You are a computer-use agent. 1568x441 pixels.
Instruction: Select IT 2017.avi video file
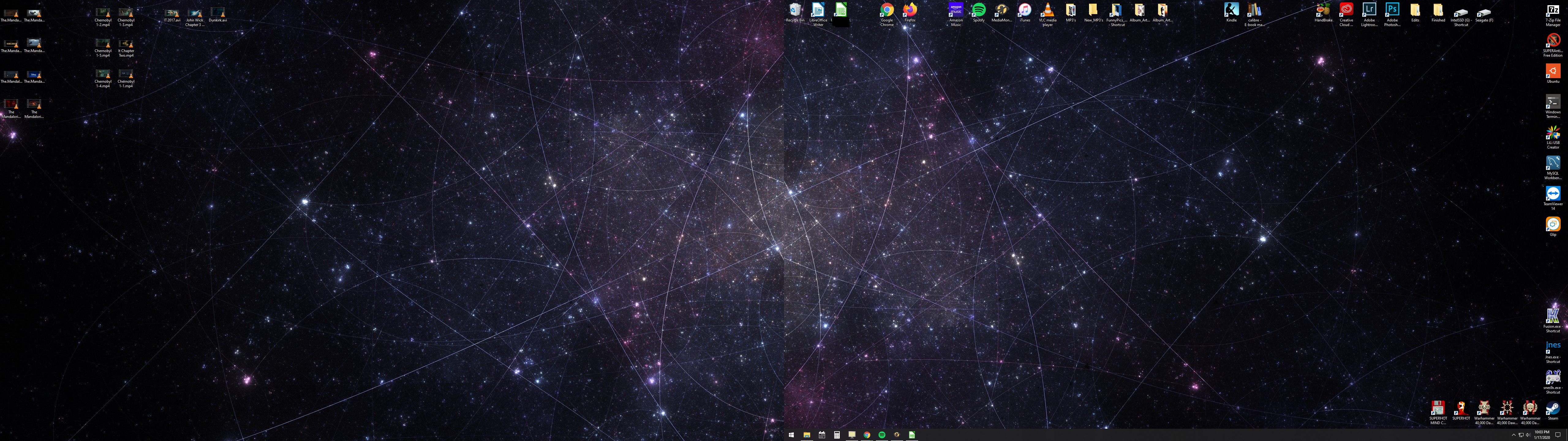tap(172, 15)
